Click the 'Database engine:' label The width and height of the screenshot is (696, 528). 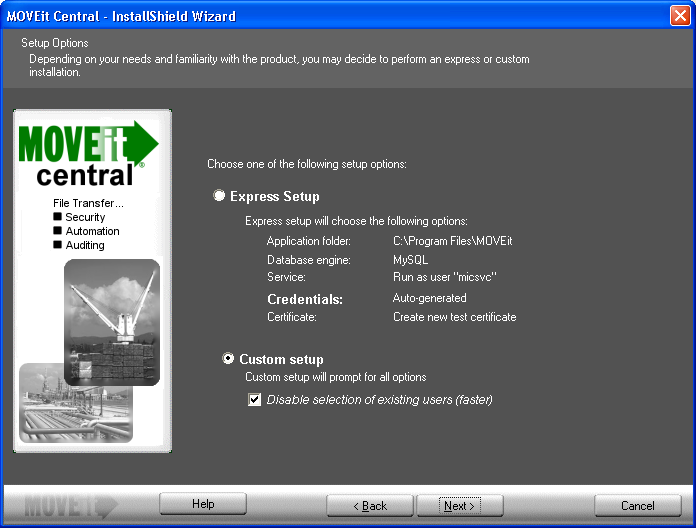coord(308,260)
